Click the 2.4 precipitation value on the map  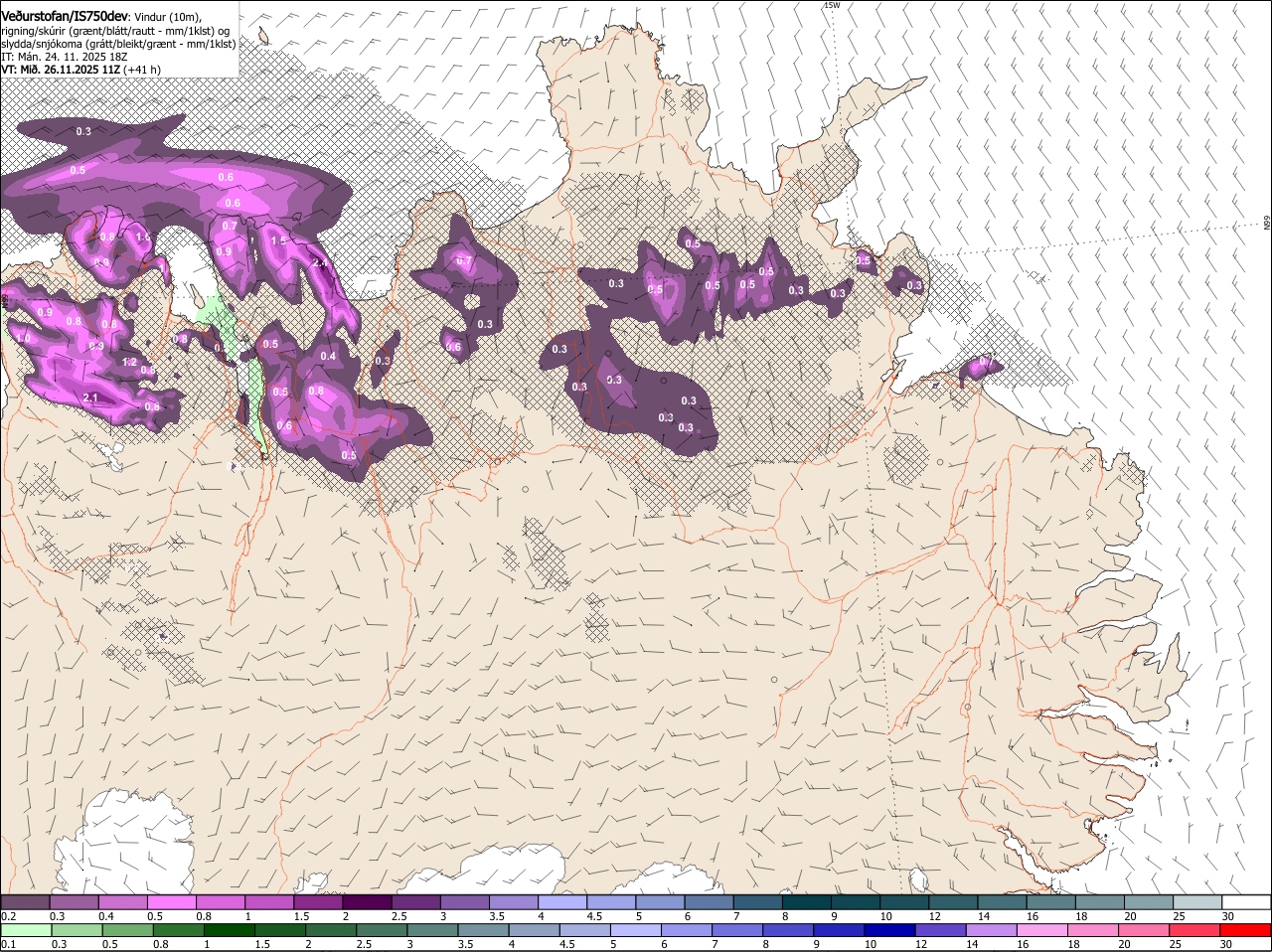[319, 263]
